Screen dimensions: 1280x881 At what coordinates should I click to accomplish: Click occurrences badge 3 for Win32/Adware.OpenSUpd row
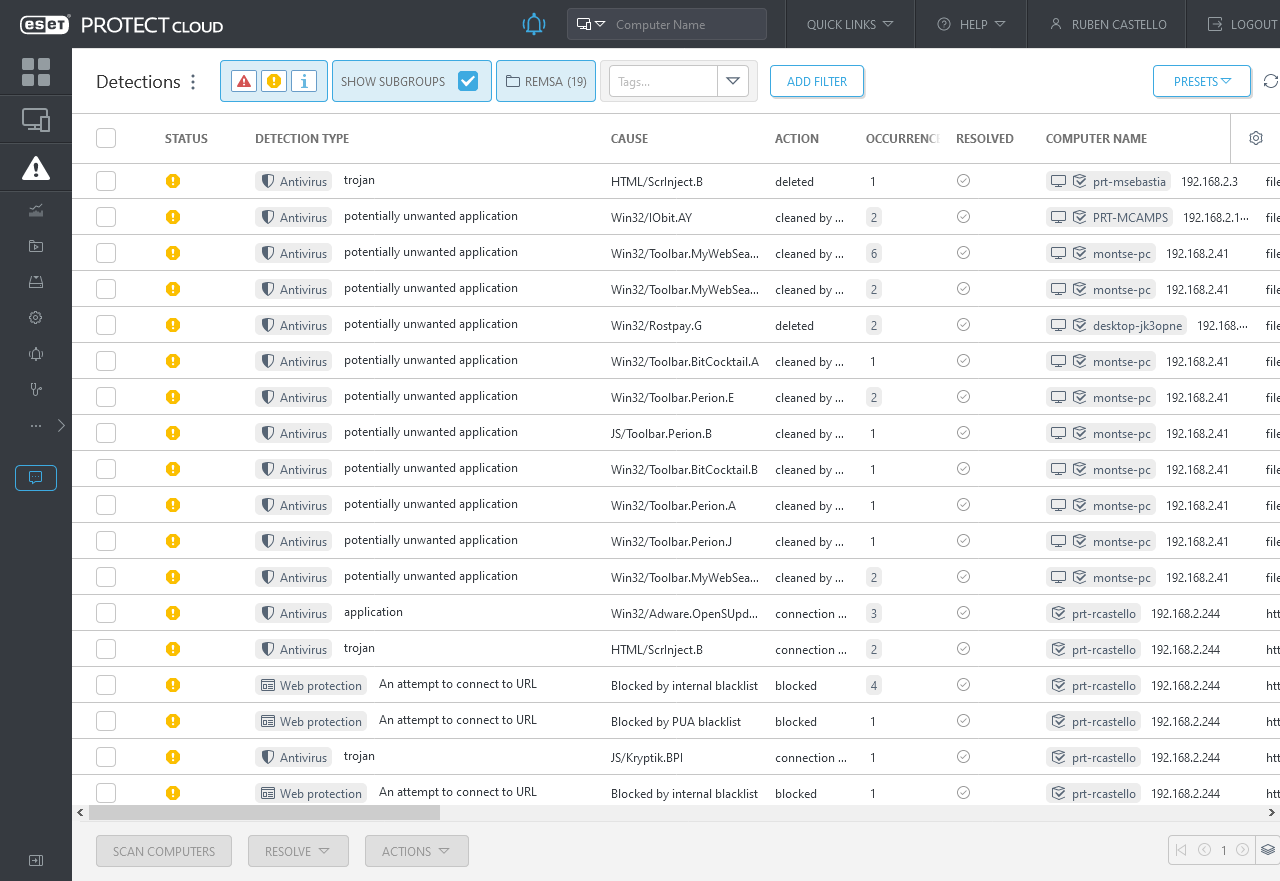click(874, 614)
